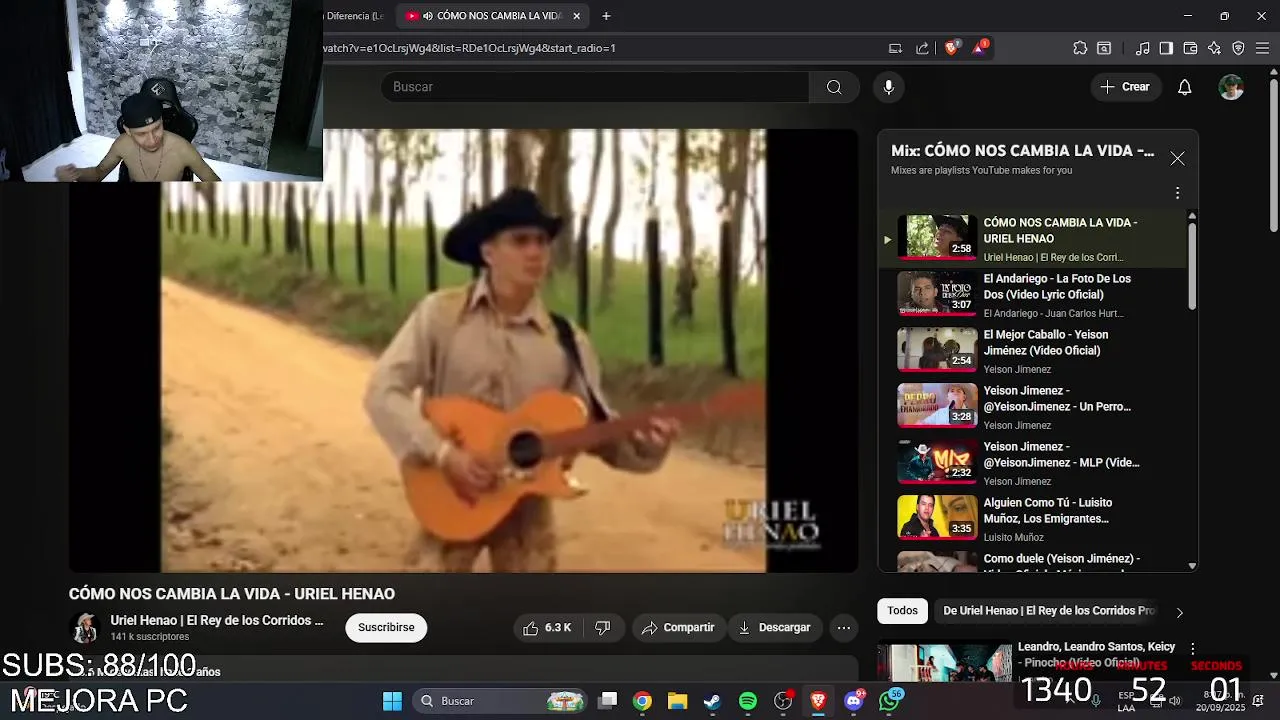Click the playlist panel scrollbar

1192,265
